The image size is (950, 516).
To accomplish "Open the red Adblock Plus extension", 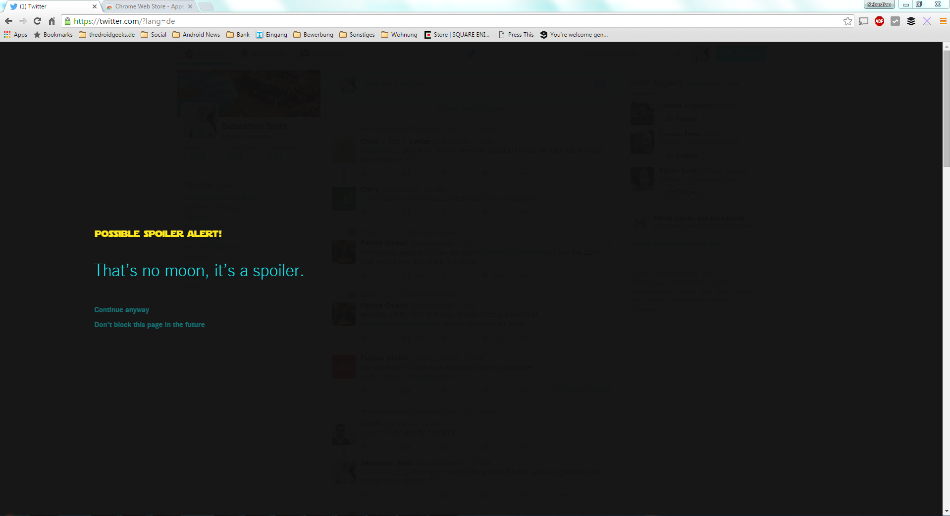I will pos(879,21).
